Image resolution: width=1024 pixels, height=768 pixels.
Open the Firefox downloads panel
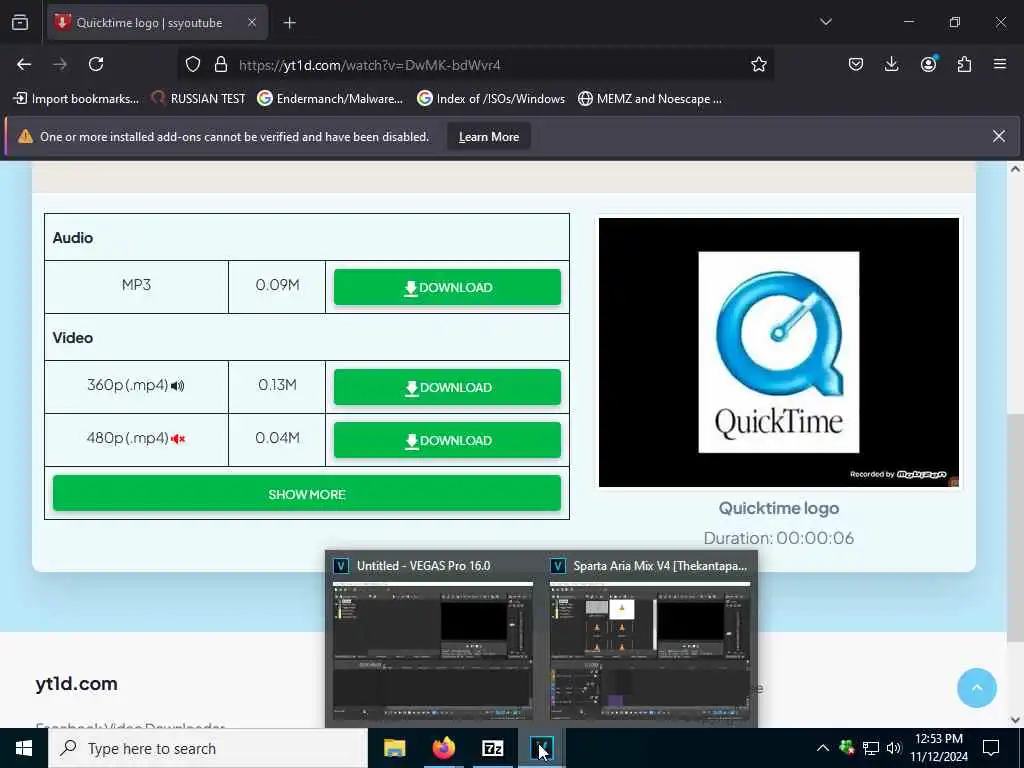coord(891,64)
